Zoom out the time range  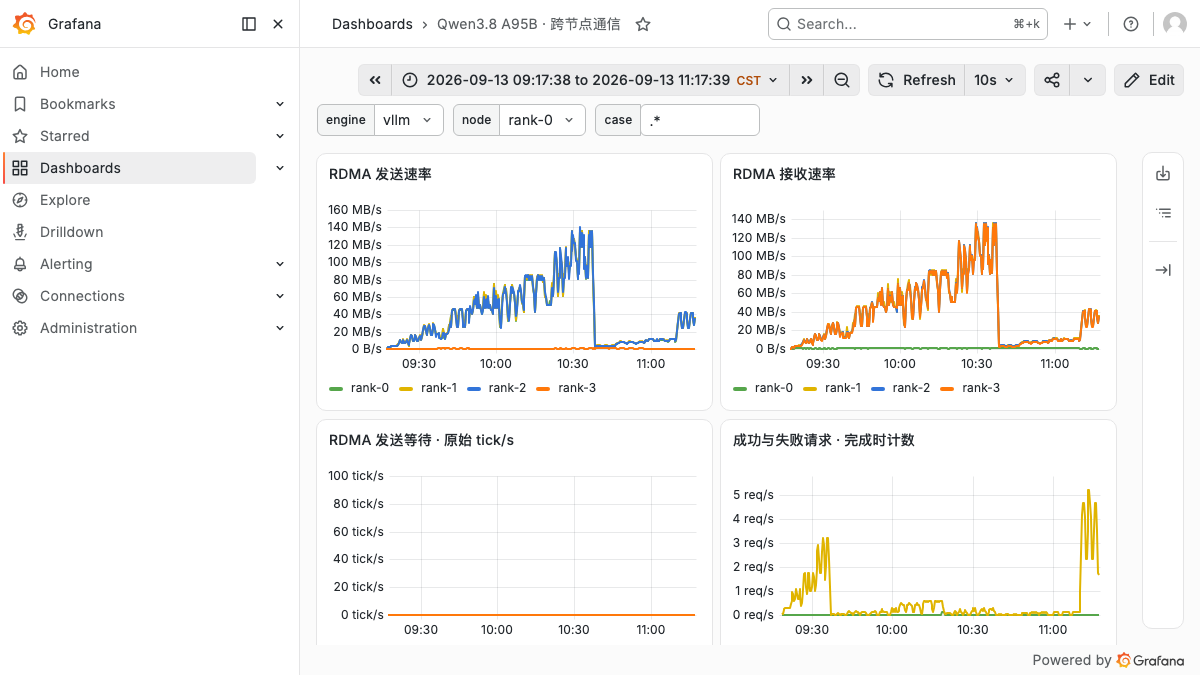pos(842,80)
